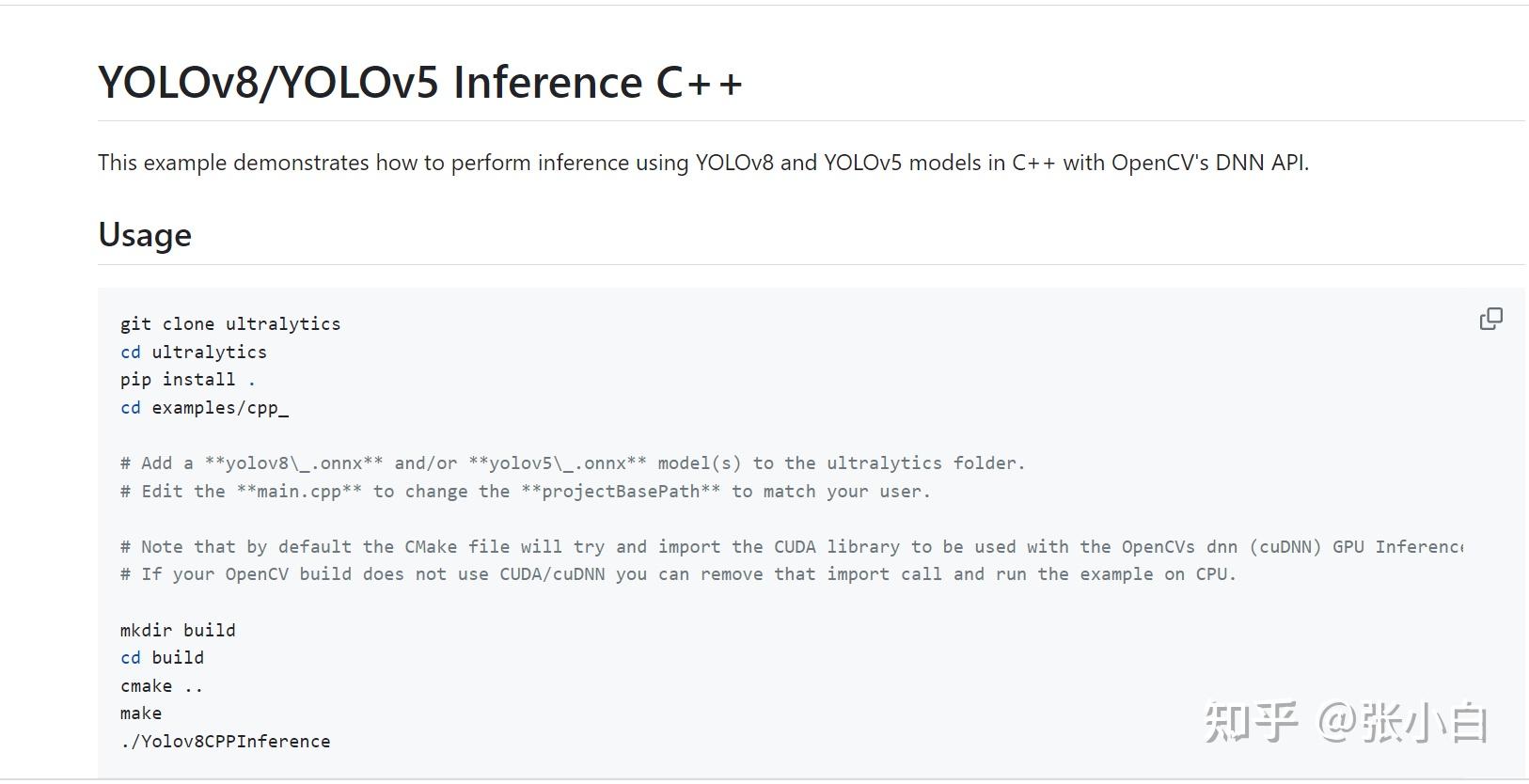Click the cd ultralytics command line
The image size is (1529, 784).
(194, 352)
